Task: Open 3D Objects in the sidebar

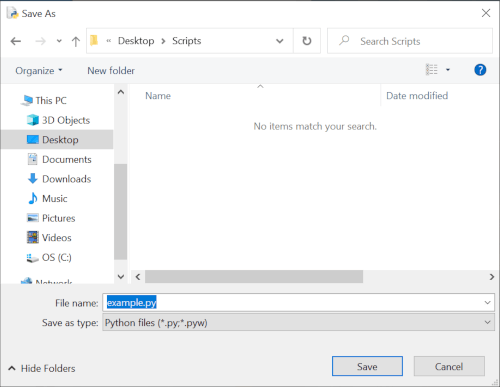Action: 66,120
